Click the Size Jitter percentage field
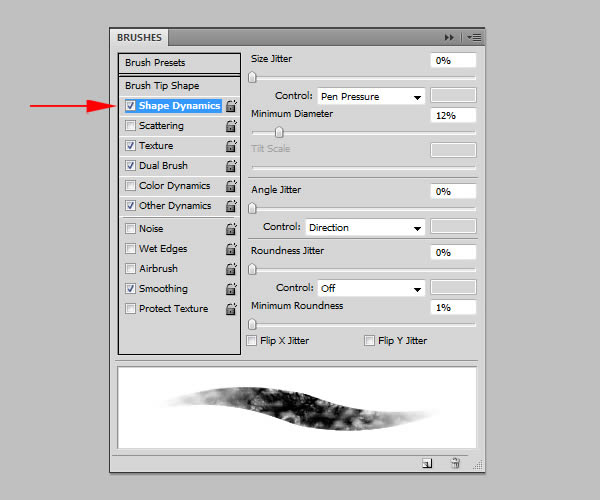 tap(453, 60)
